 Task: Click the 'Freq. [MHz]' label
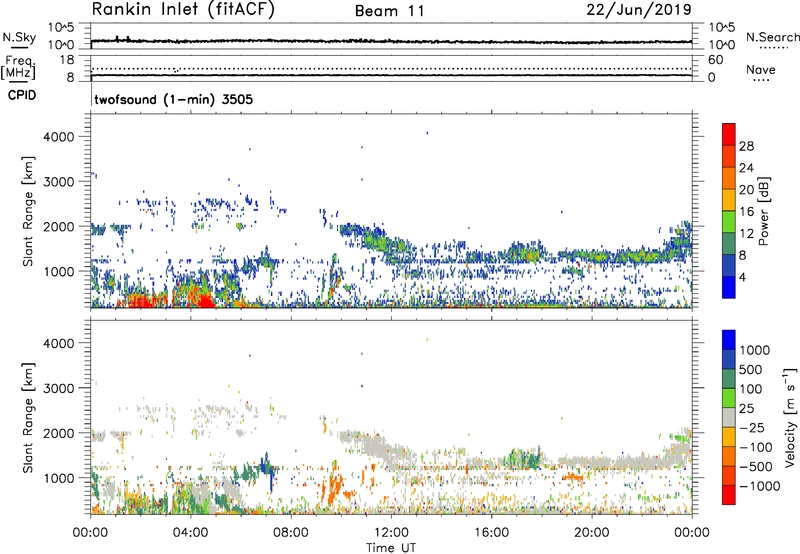(18, 68)
